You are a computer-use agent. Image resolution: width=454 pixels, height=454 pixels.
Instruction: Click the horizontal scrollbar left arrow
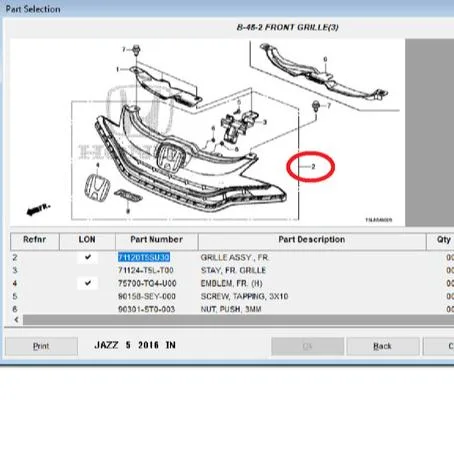click(x=16, y=320)
